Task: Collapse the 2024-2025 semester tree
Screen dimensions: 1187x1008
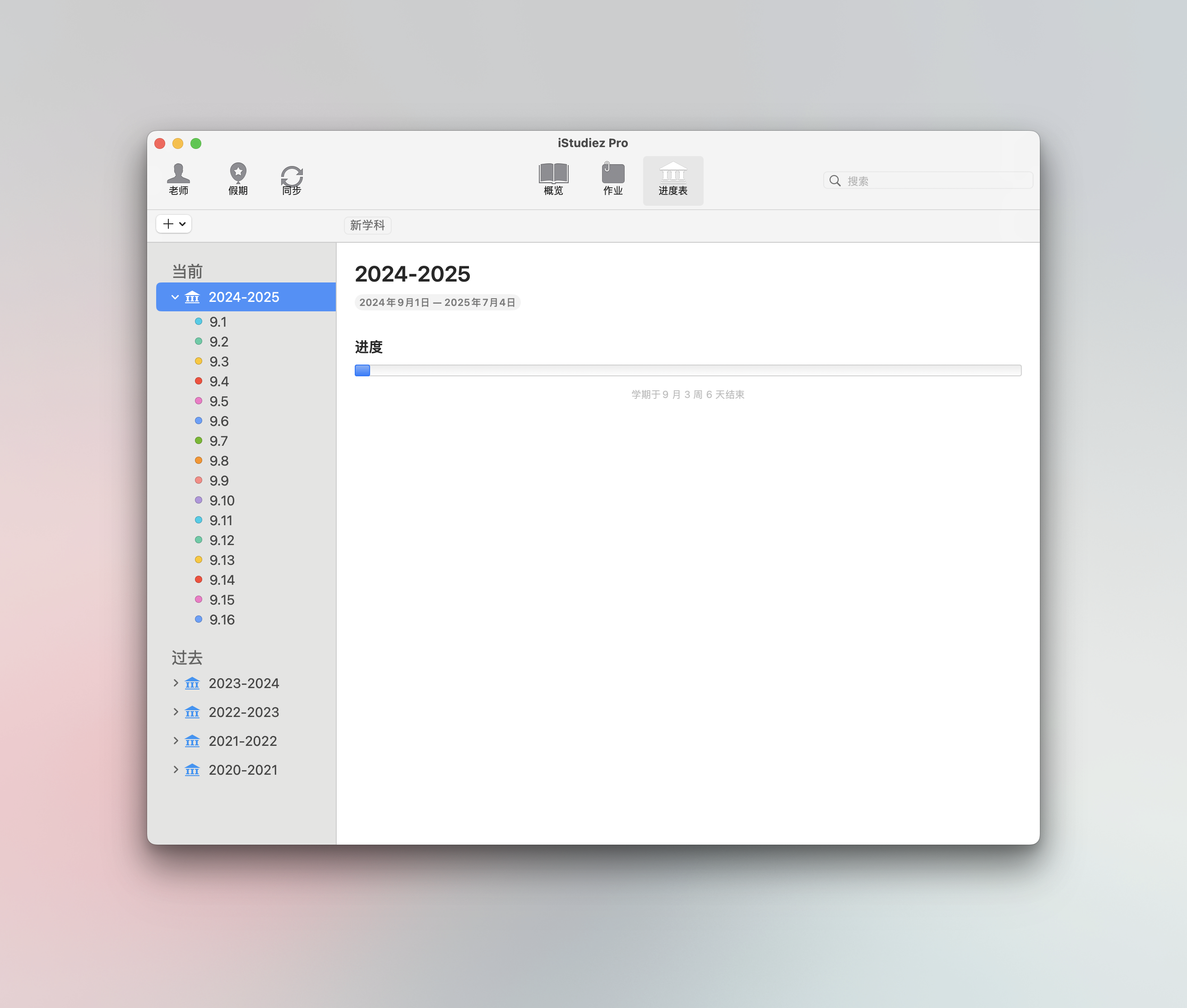Action: point(175,297)
